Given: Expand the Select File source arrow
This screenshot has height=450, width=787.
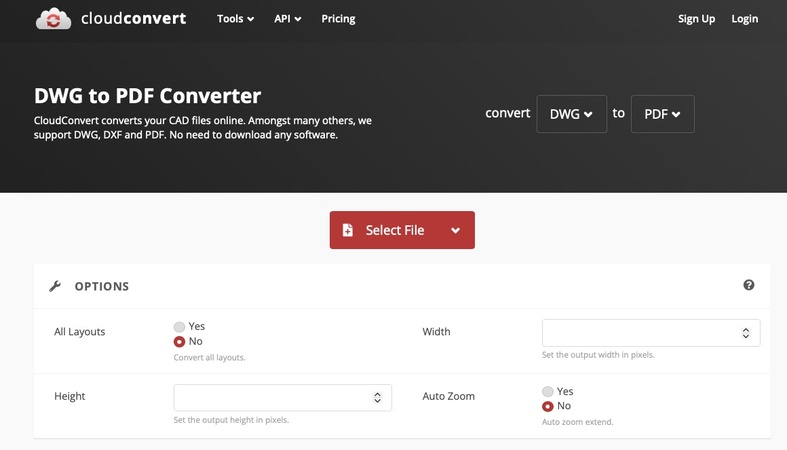Looking at the screenshot, I should click(455, 230).
